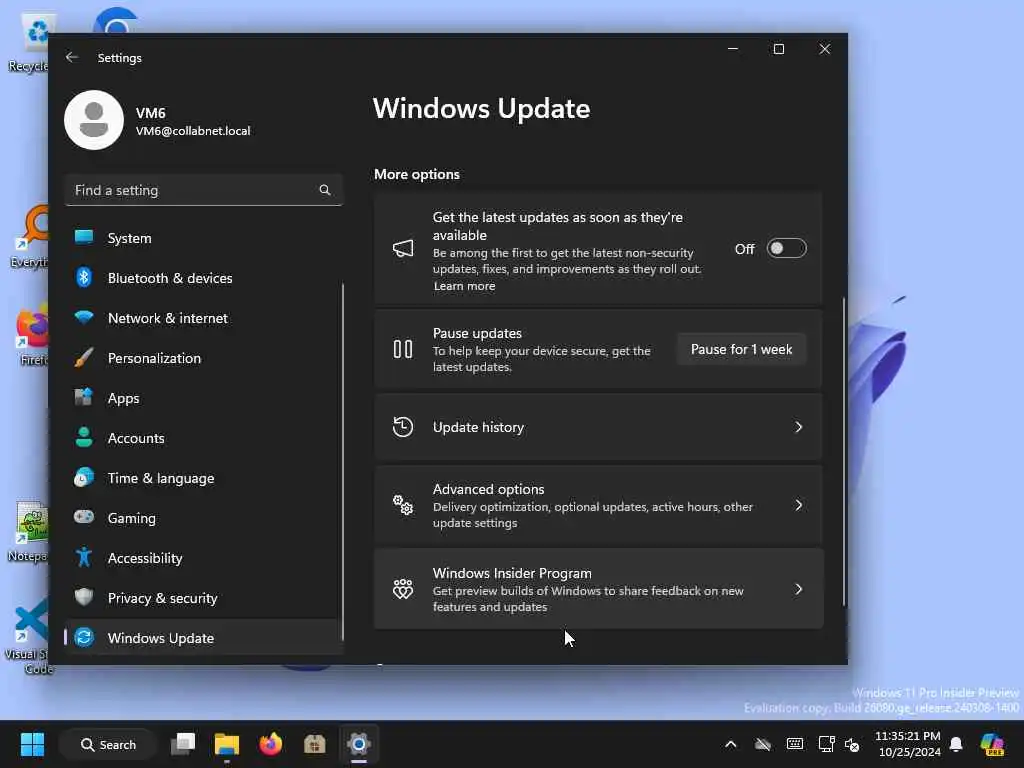Click the OneDrive cloud tray icon
Image resolution: width=1024 pixels, height=768 pixels.
(763, 744)
